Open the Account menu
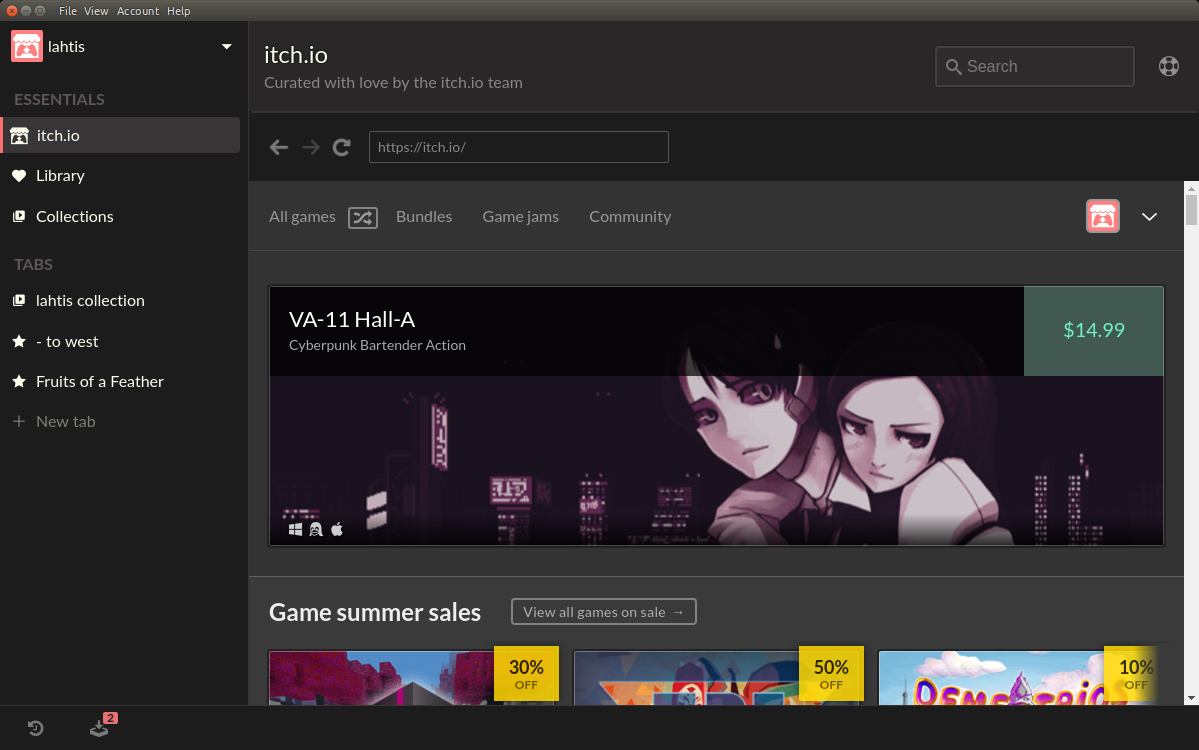The height and width of the screenshot is (750, 1199). [138, 11]
